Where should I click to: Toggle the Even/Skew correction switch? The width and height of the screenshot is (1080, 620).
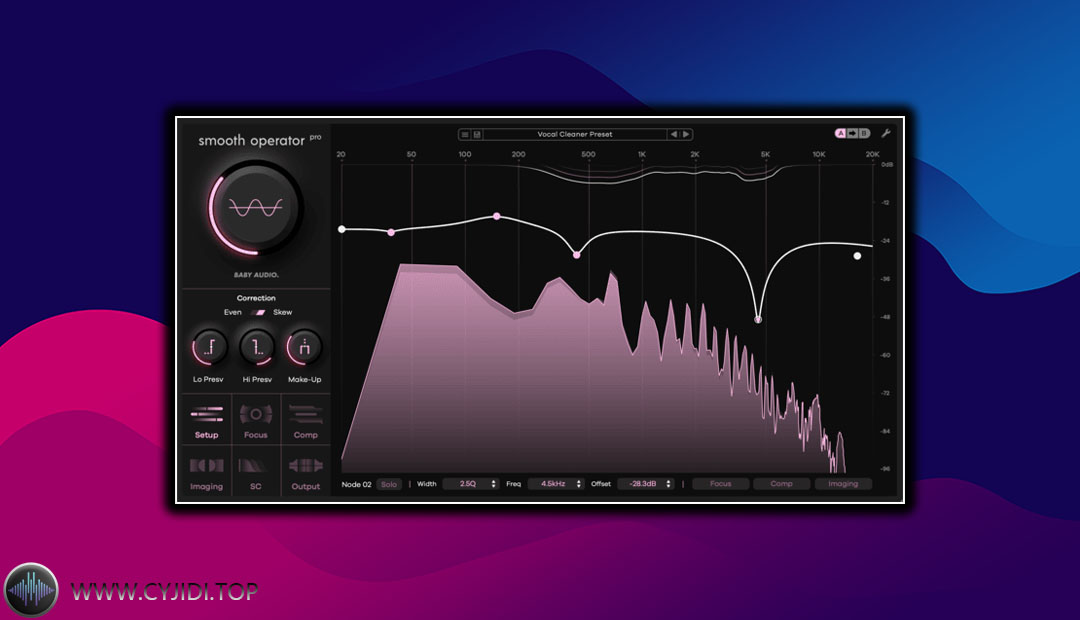258,313
